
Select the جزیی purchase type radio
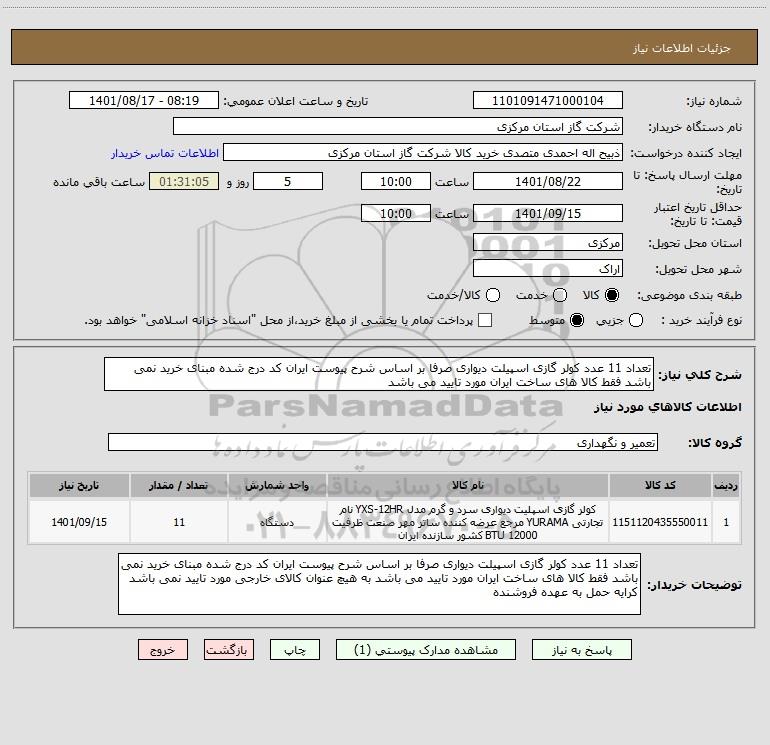pos(635,320)
